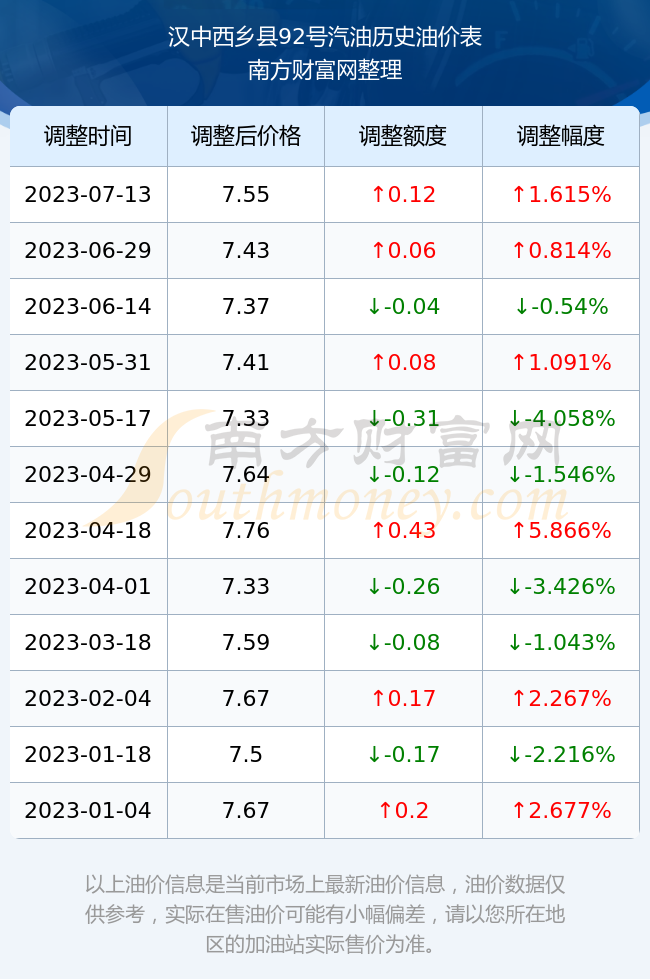Click the 调整后价格 column header
Image resolution: width=650 pixels, height=980 pixels.
[246, 136]
